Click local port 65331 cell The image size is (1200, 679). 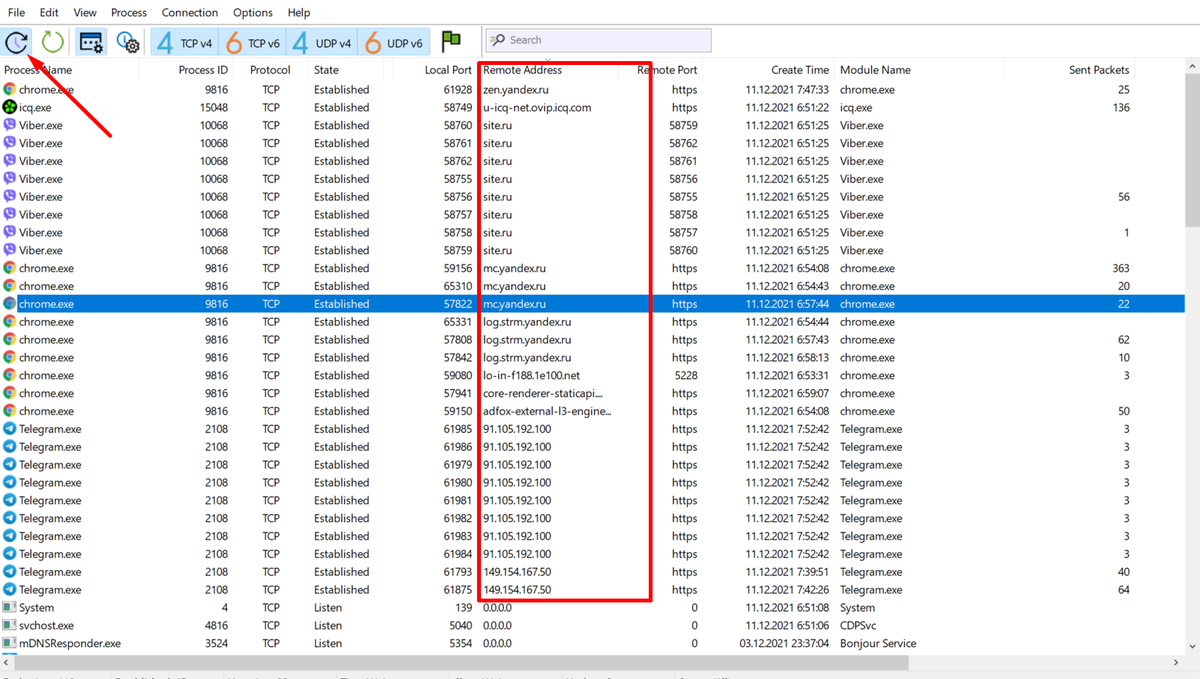click(458, 322)
